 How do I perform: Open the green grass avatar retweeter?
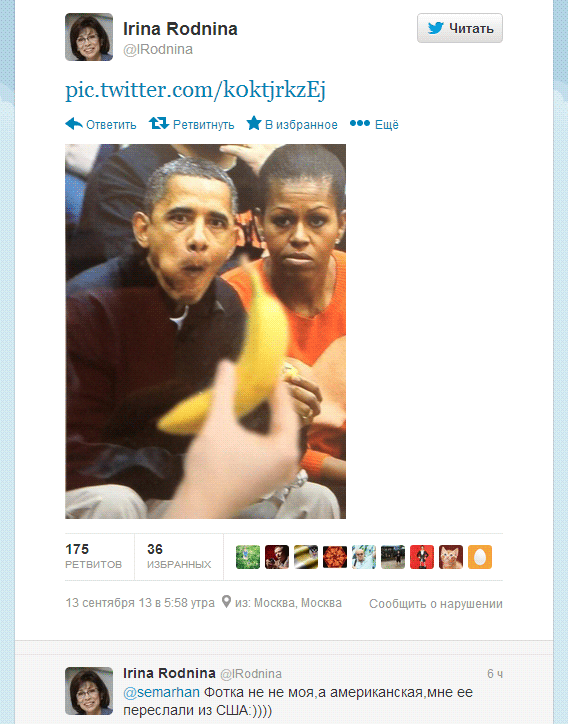click(x=248, y=556)
